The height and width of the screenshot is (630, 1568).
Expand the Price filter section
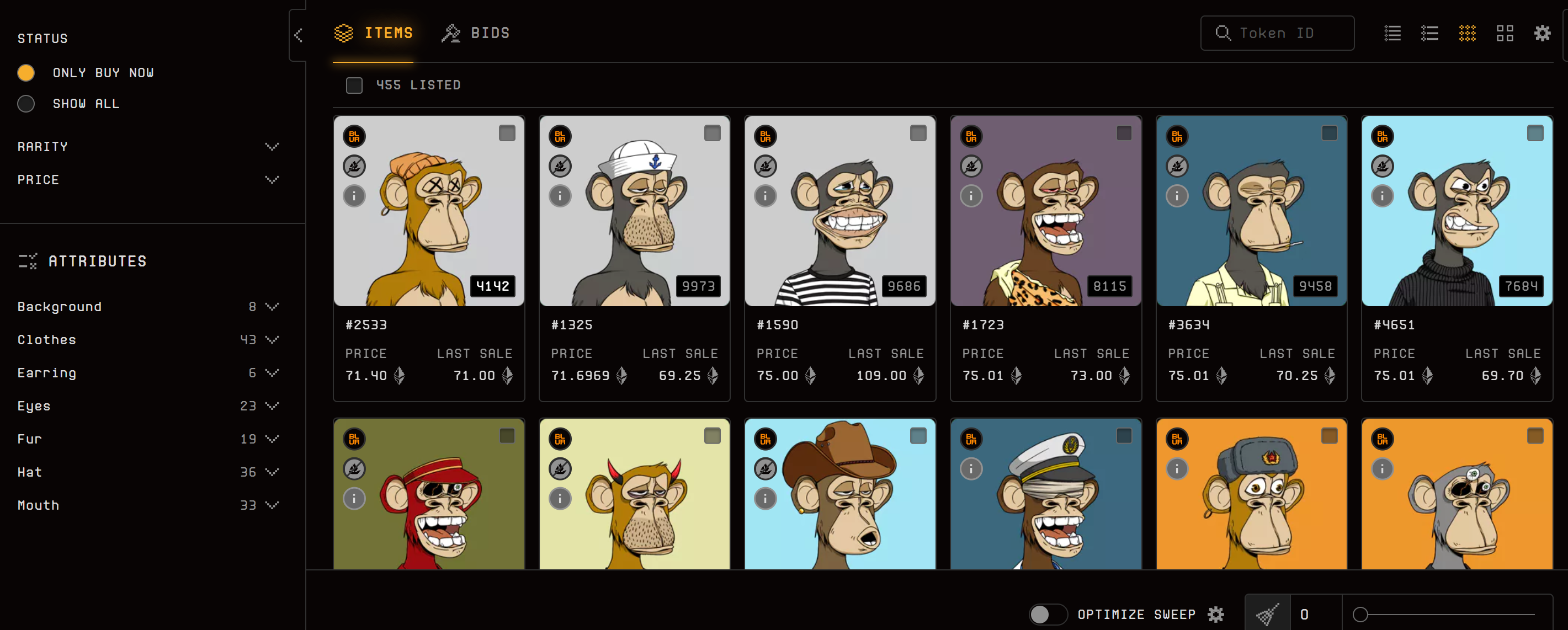[272, 179]
